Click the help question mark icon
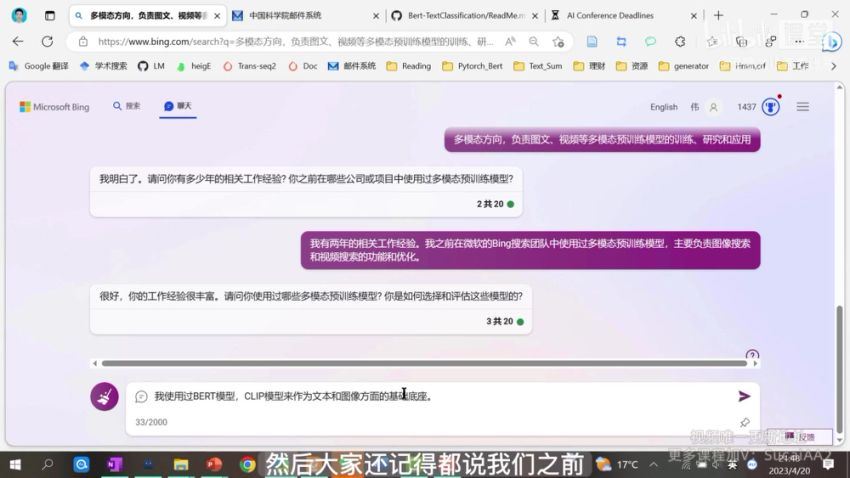 (x=752, y=355)
